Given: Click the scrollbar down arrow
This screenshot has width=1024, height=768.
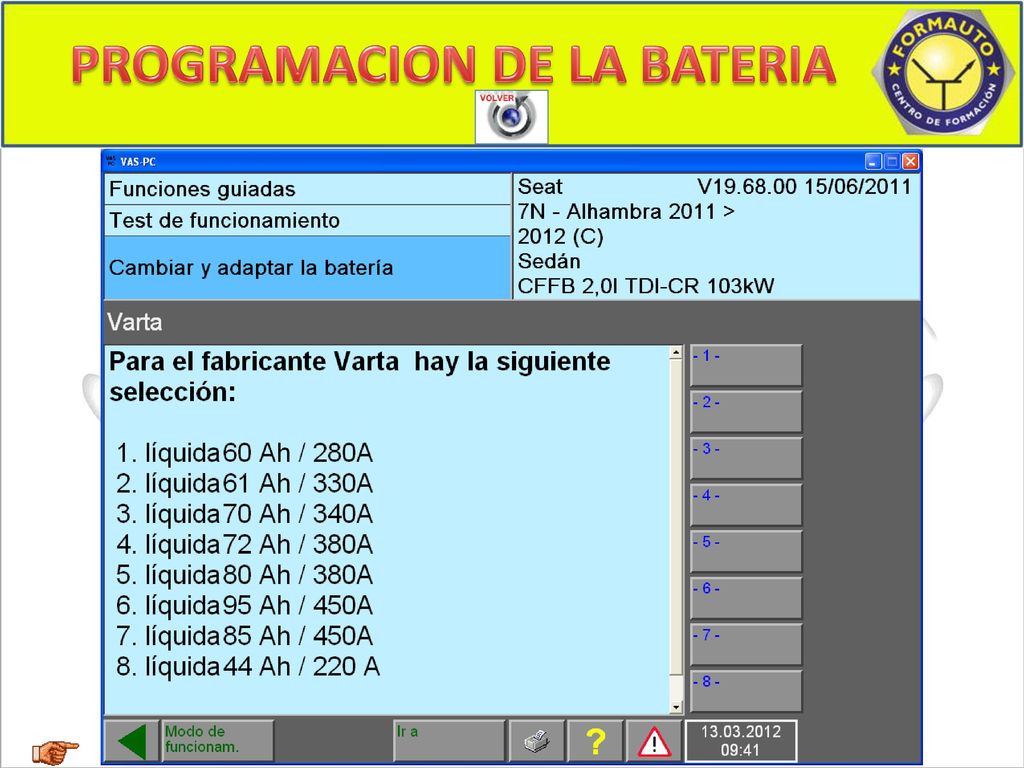Looking at the screenshot, I should 676,707.
